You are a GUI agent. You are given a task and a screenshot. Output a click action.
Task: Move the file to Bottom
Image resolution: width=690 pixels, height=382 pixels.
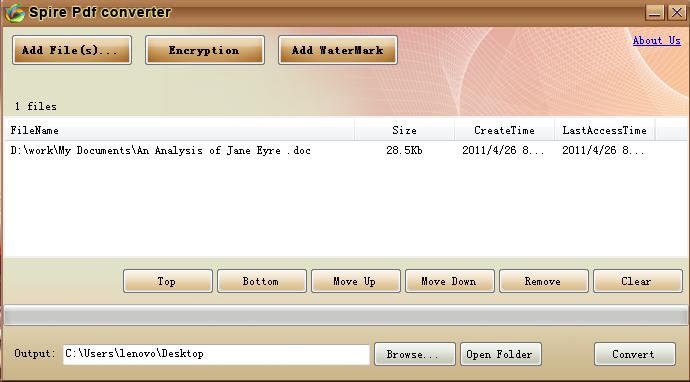coord(262,281)
